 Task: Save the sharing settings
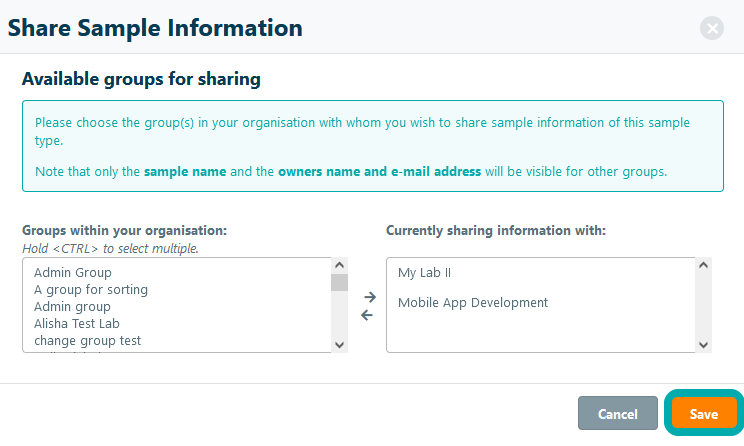703,414
